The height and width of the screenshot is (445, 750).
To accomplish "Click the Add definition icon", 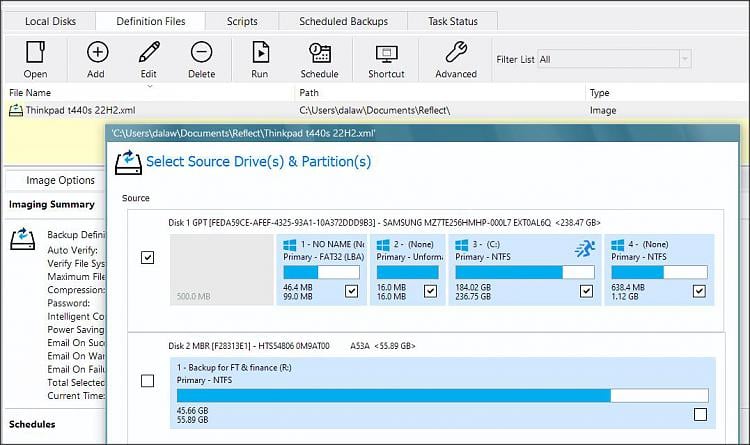I will (x=96, y=53).
